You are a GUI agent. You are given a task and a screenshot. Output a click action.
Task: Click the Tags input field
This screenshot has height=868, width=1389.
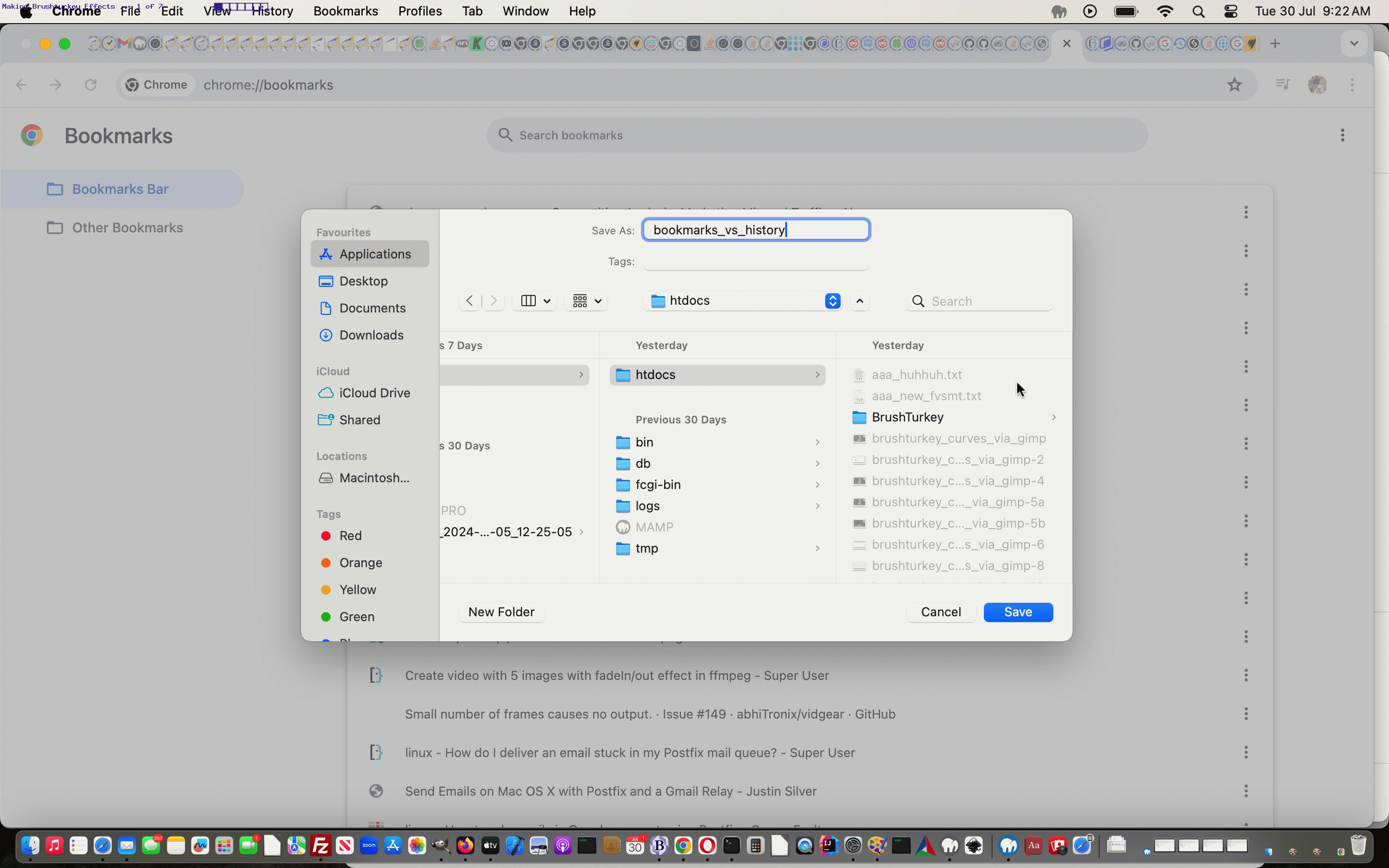coord(755,261)
